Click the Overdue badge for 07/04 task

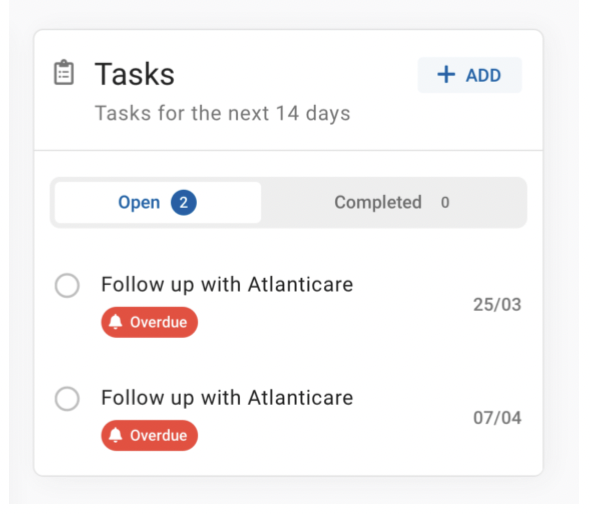[x=149, y=435]
